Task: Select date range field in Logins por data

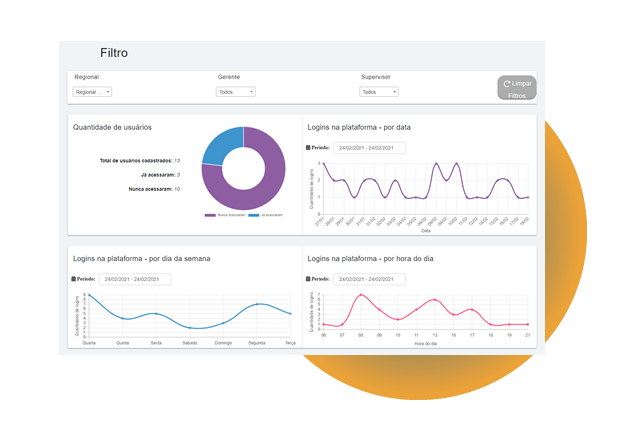Action: click(369, 148)
